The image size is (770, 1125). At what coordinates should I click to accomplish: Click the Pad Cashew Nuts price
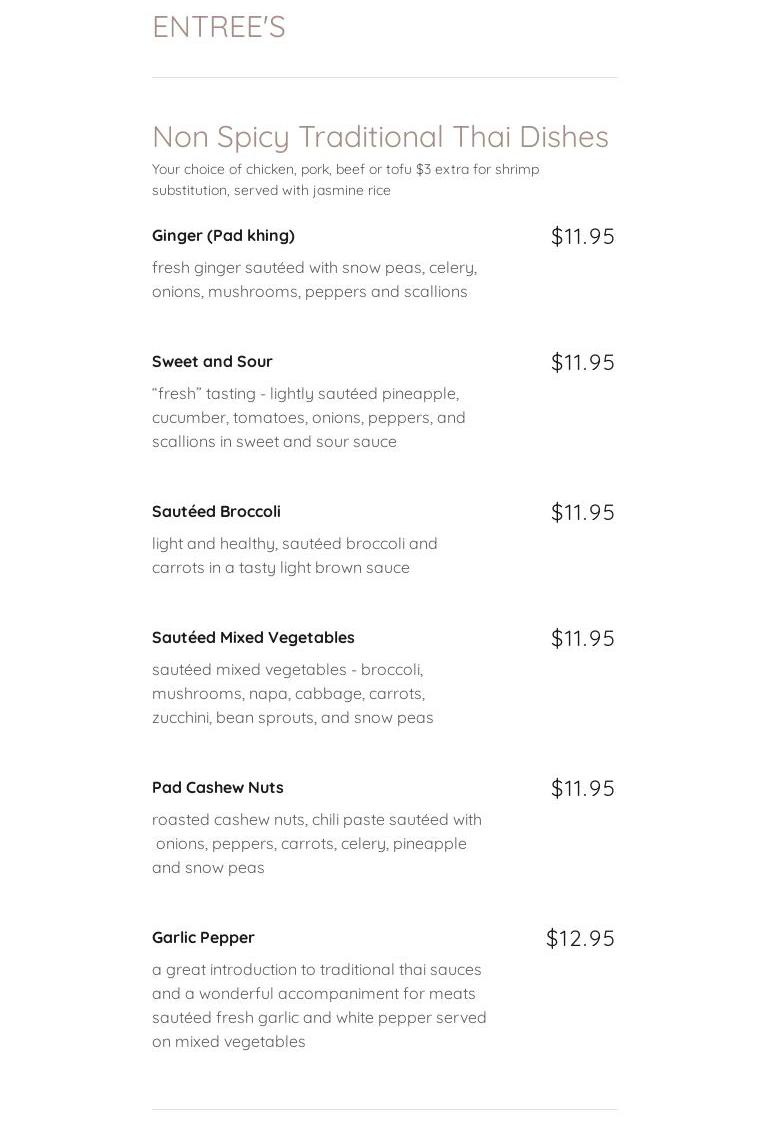(583, 789)
